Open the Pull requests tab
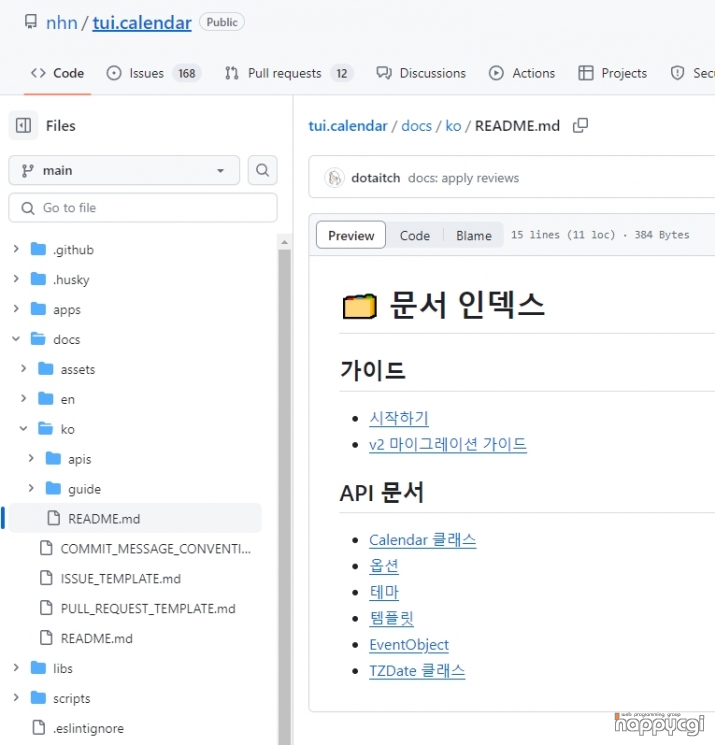Viewport: 715px width, 745px height. point(289,73)
